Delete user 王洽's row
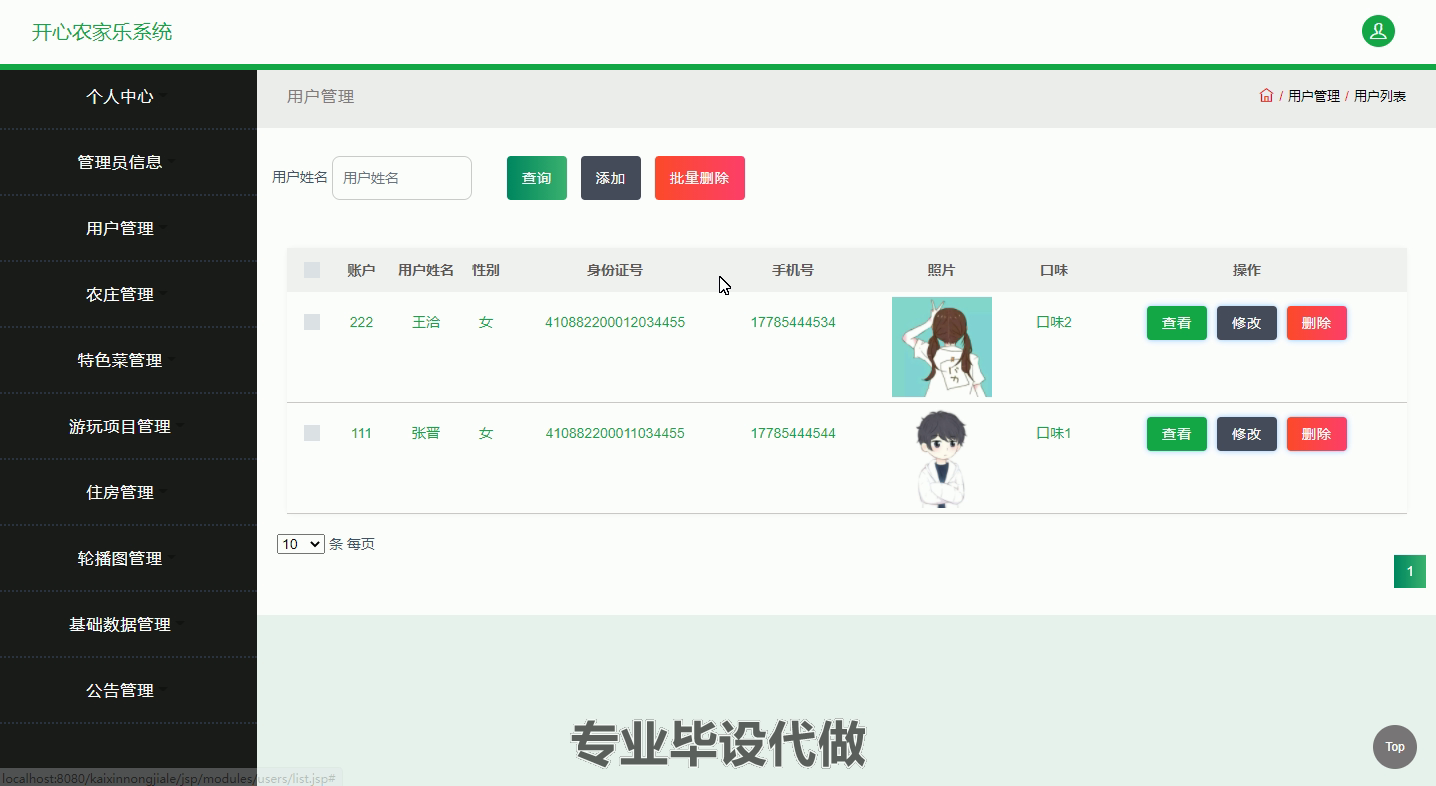Image resolution: width=1436 pixels, height=786 pixels. (x=1317, y=323)
